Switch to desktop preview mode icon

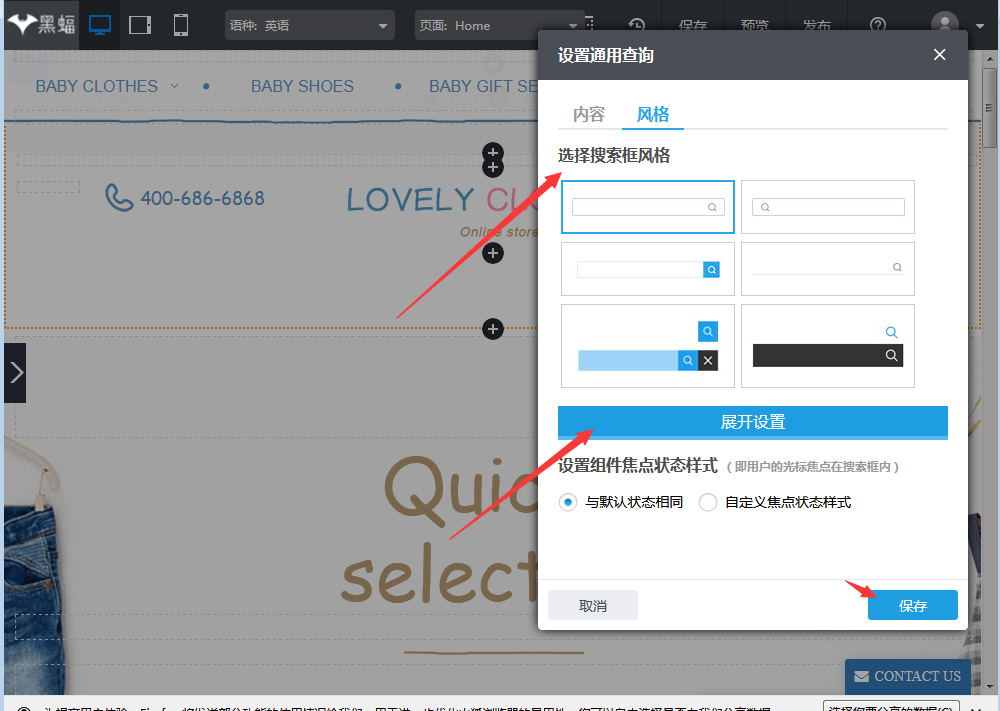click(x=100, y=26)
